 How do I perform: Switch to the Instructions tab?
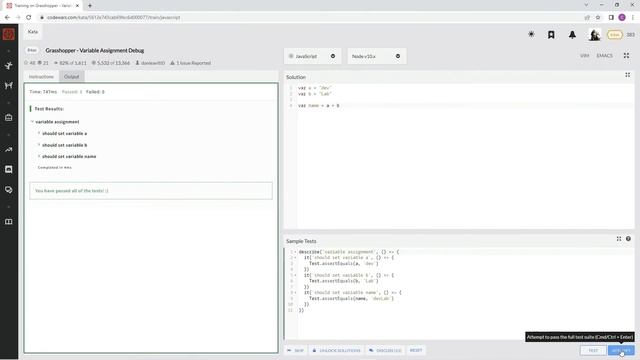tap(41, 77)
